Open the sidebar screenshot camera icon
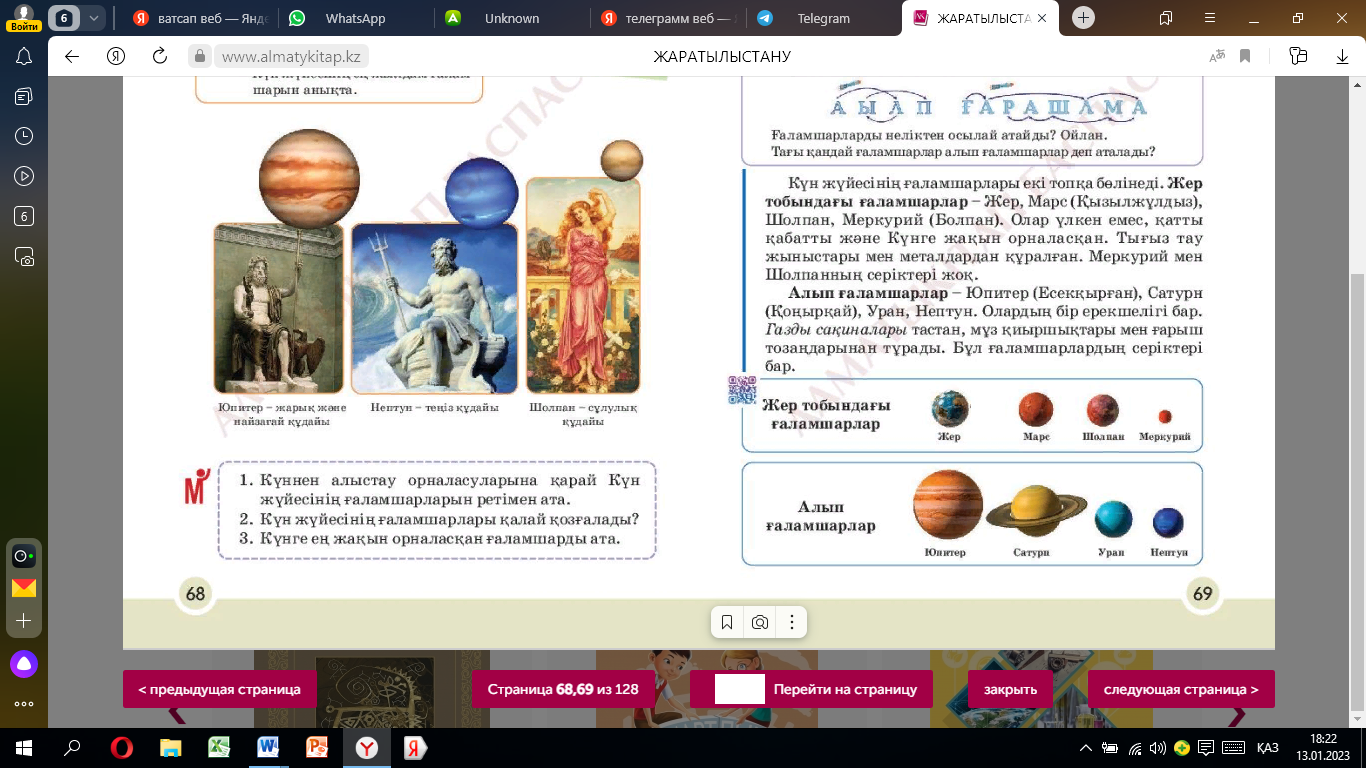Viewport: 1366px width, 768px height. coord(24,256)
